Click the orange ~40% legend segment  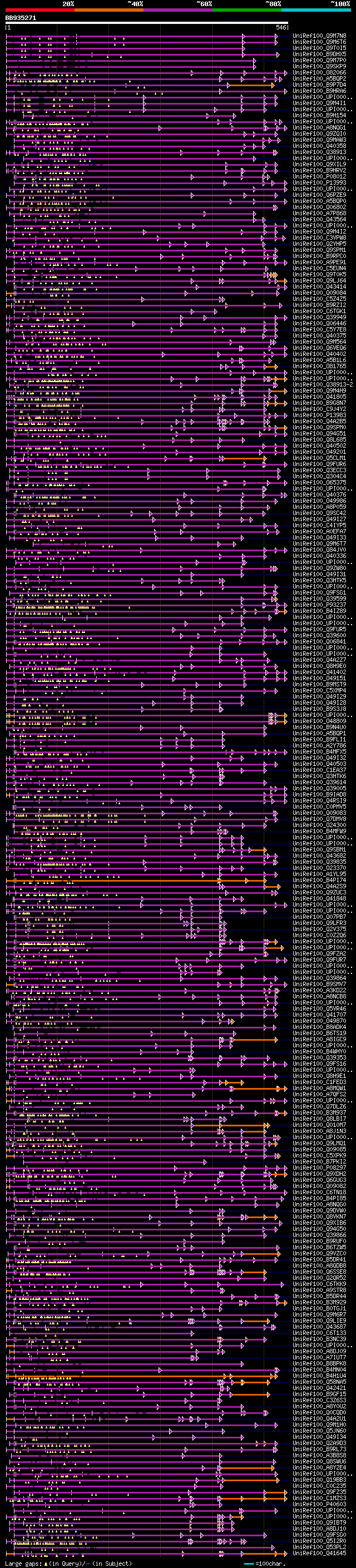[x=109, y=10]
